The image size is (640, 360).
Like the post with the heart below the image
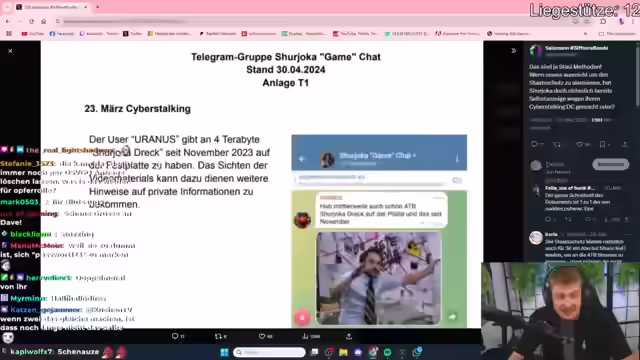point(262,336)
